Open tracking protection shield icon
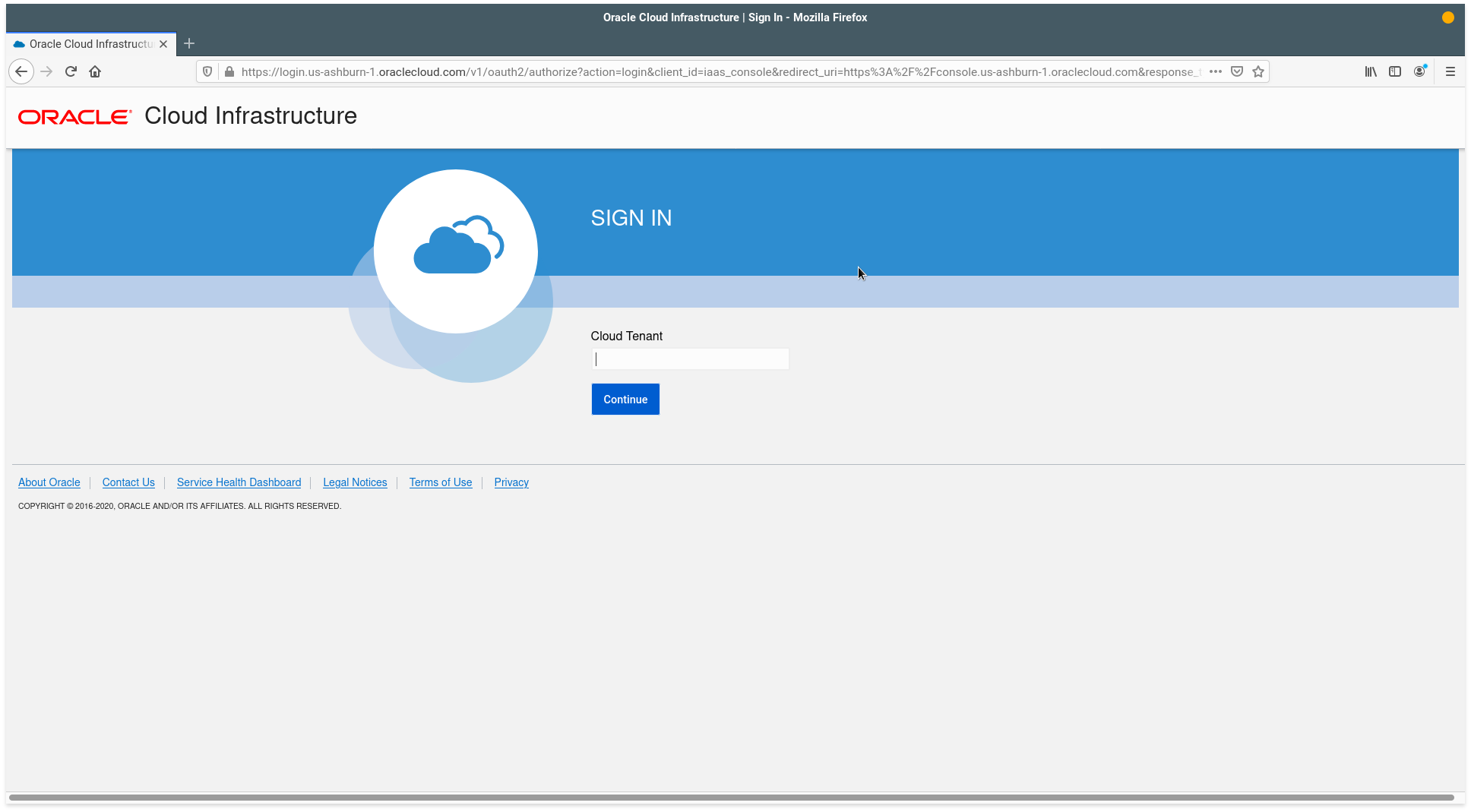The image size is (1471, 812). (x=207, y=71)
